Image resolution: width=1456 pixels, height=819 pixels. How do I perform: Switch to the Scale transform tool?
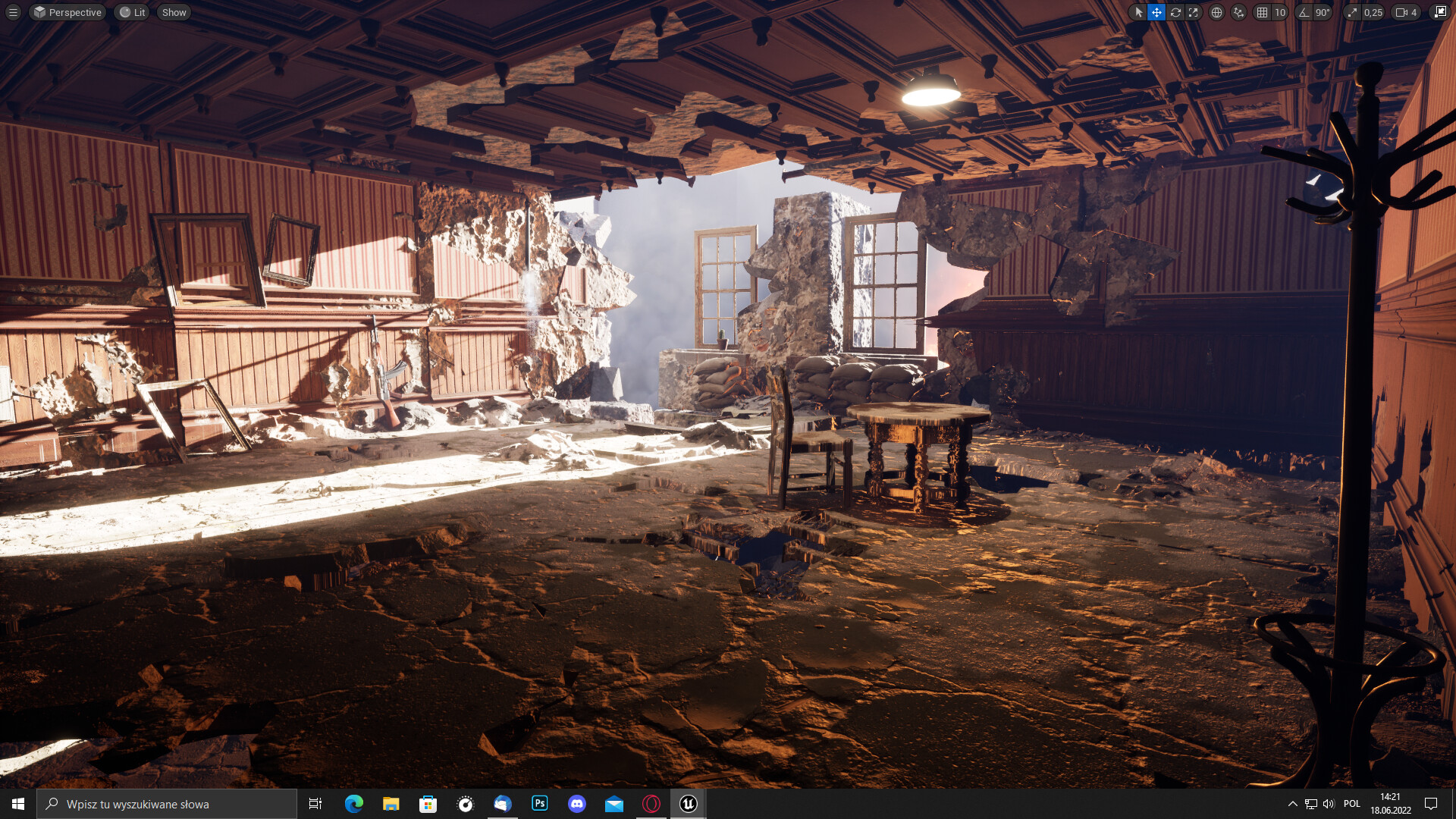[x=1194, y=12]
